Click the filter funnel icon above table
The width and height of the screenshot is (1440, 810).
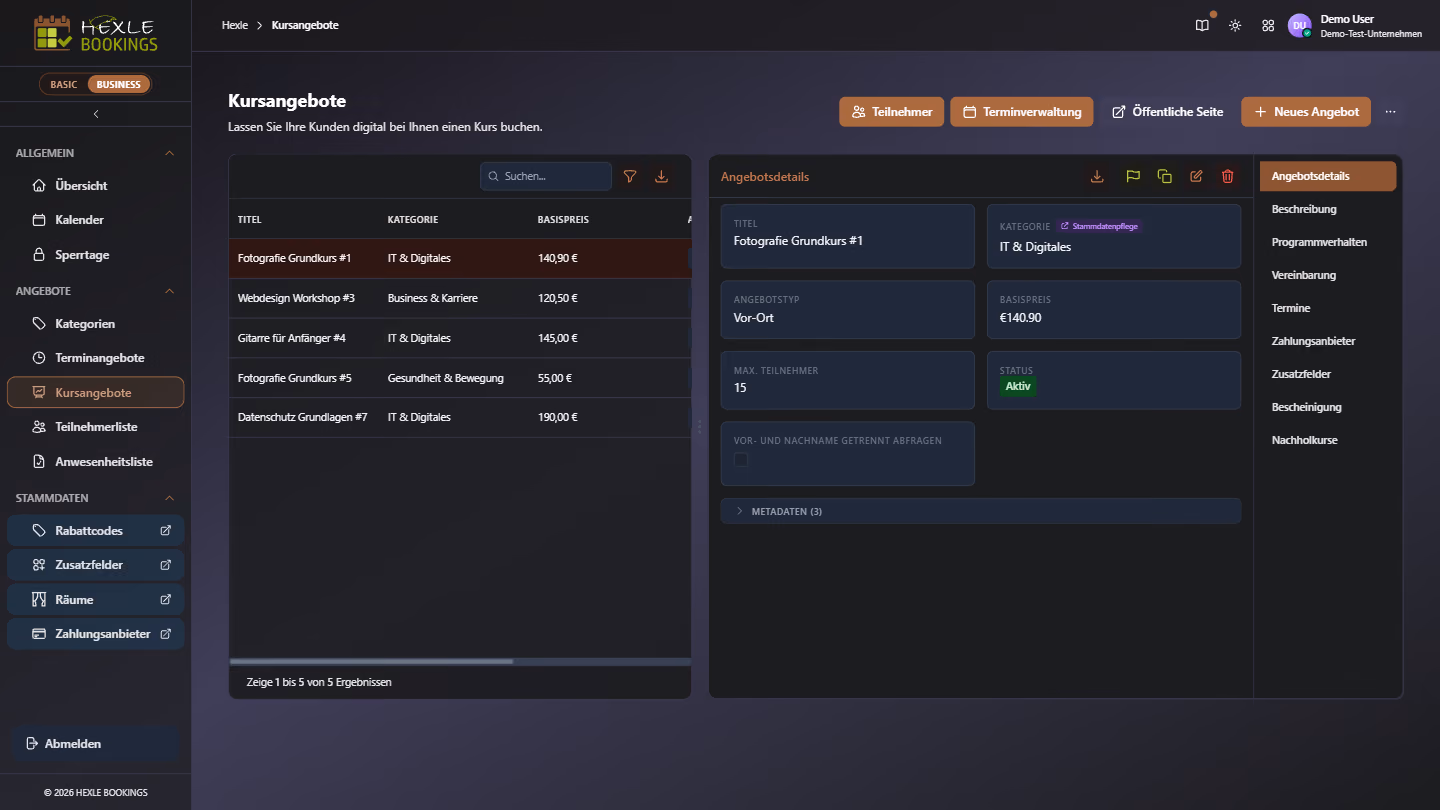630,176
